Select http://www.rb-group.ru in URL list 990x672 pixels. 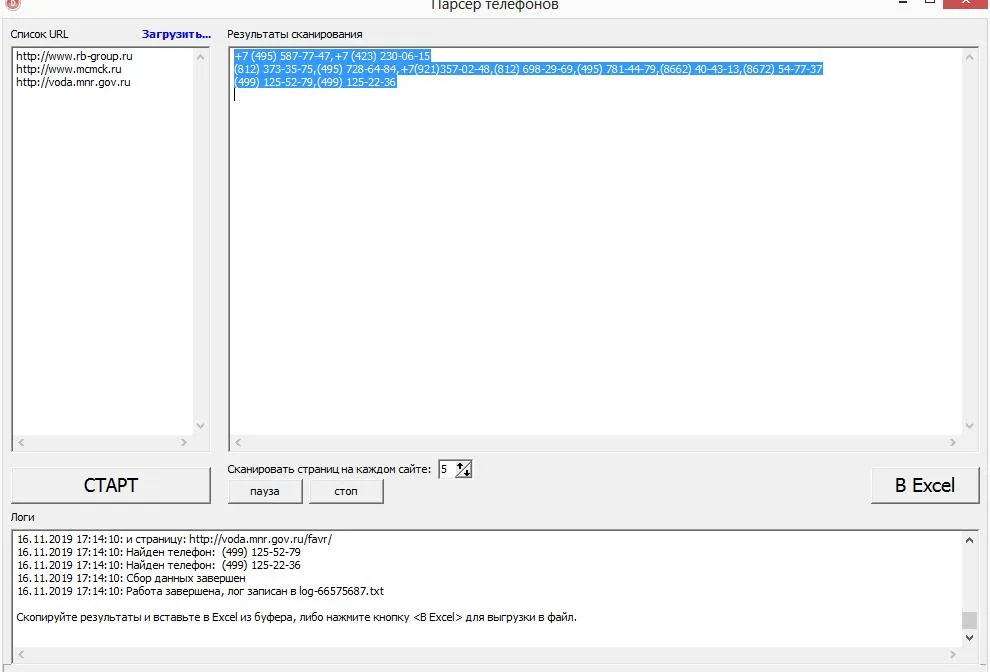pos(75,56)
